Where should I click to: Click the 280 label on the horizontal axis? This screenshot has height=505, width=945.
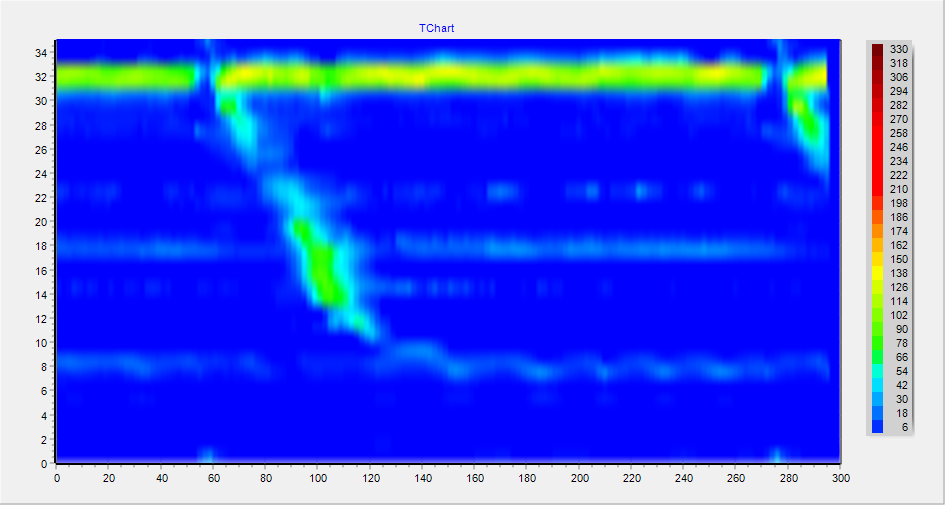788,478
